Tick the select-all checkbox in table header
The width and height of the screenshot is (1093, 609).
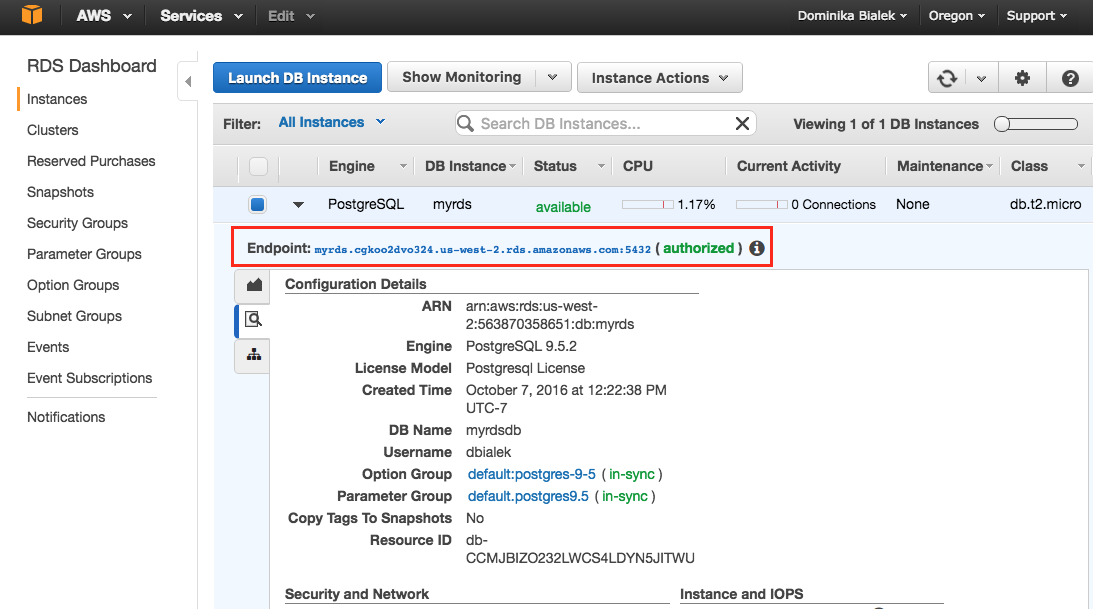tap(259, 167)
